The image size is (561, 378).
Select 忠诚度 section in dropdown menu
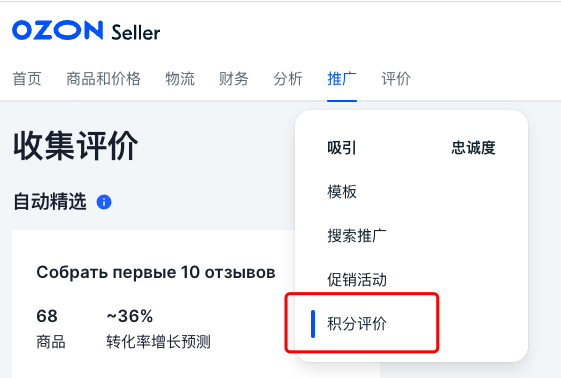coord(473,148)
